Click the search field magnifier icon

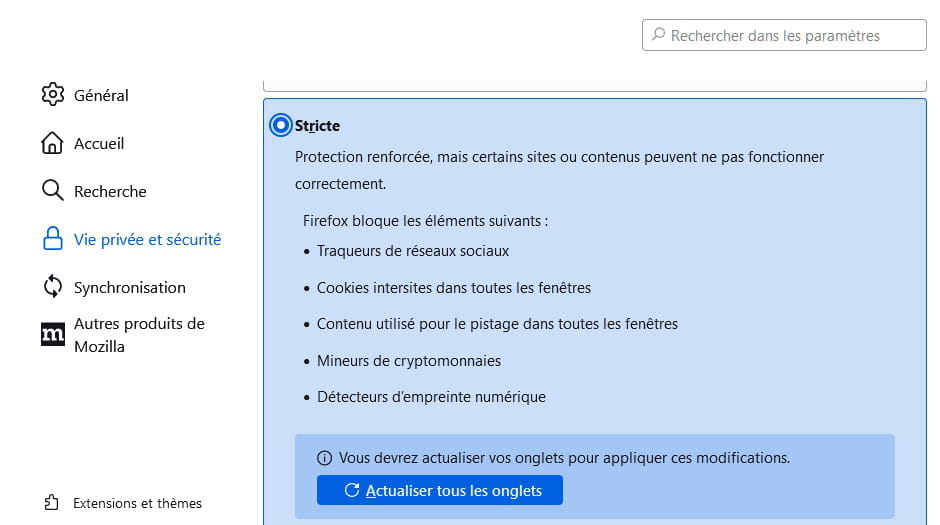click(x=658, y=35)
